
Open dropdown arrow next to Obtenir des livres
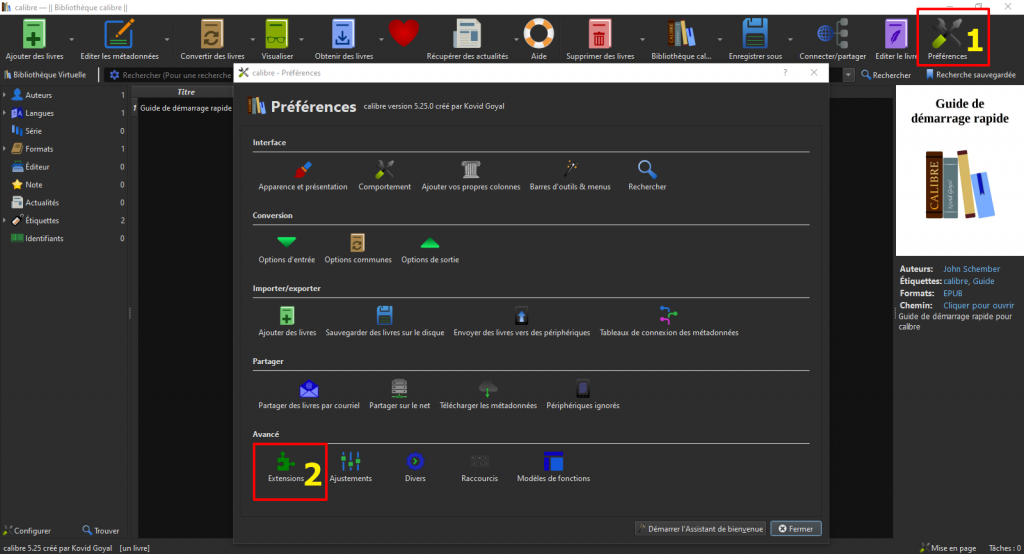click(x=381, y=39)
